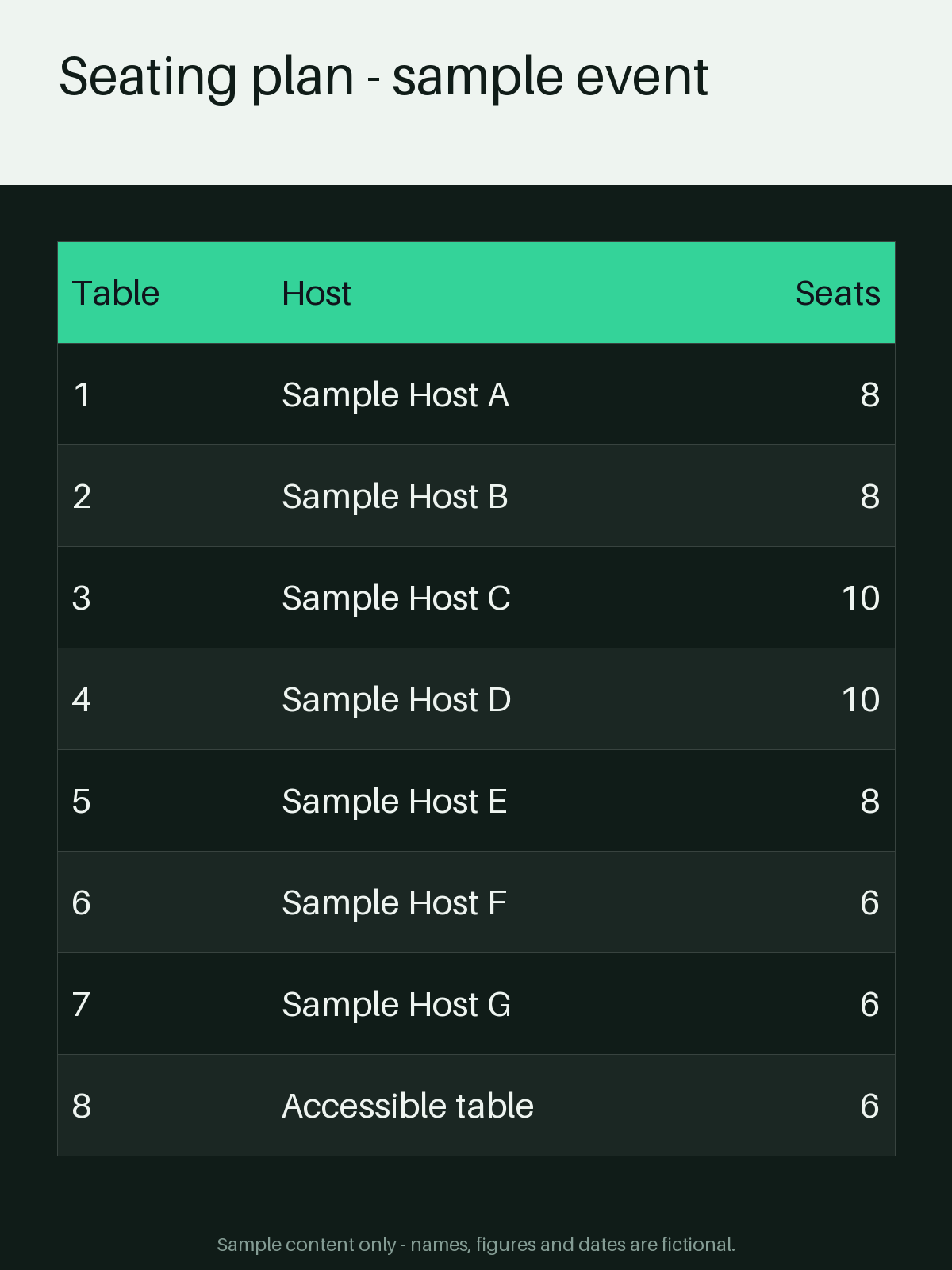The image size is (952, 1270).
Task: Click table number 8 cell
Action: [x=82, y=1106]
